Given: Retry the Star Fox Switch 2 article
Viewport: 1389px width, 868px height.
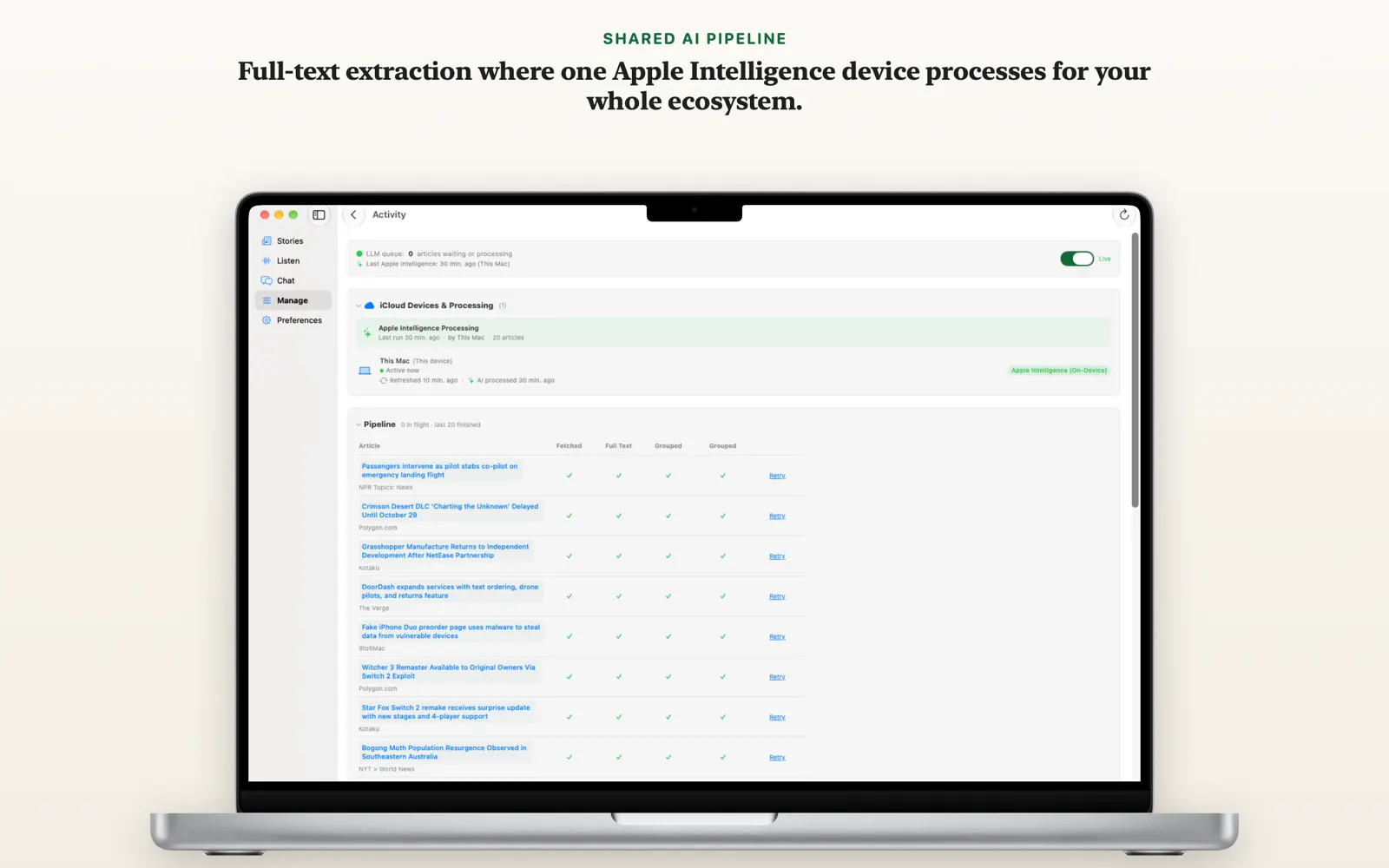Looking at the screenshot, I should (x=777, y=717).
